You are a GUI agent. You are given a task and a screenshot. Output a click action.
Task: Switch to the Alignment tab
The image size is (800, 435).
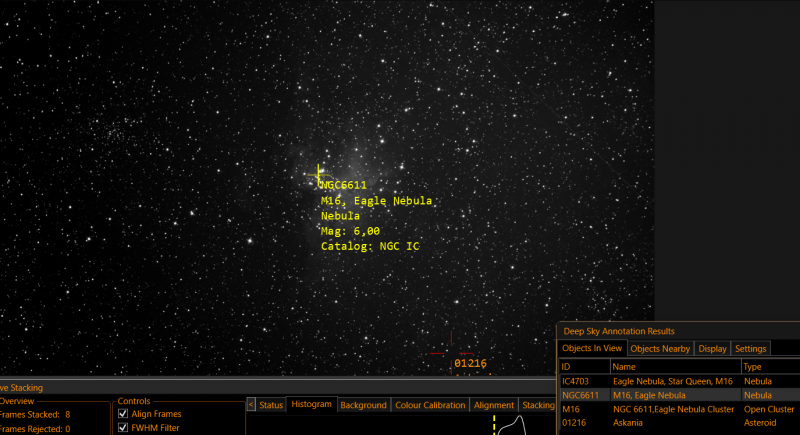[x=493, y=405]
